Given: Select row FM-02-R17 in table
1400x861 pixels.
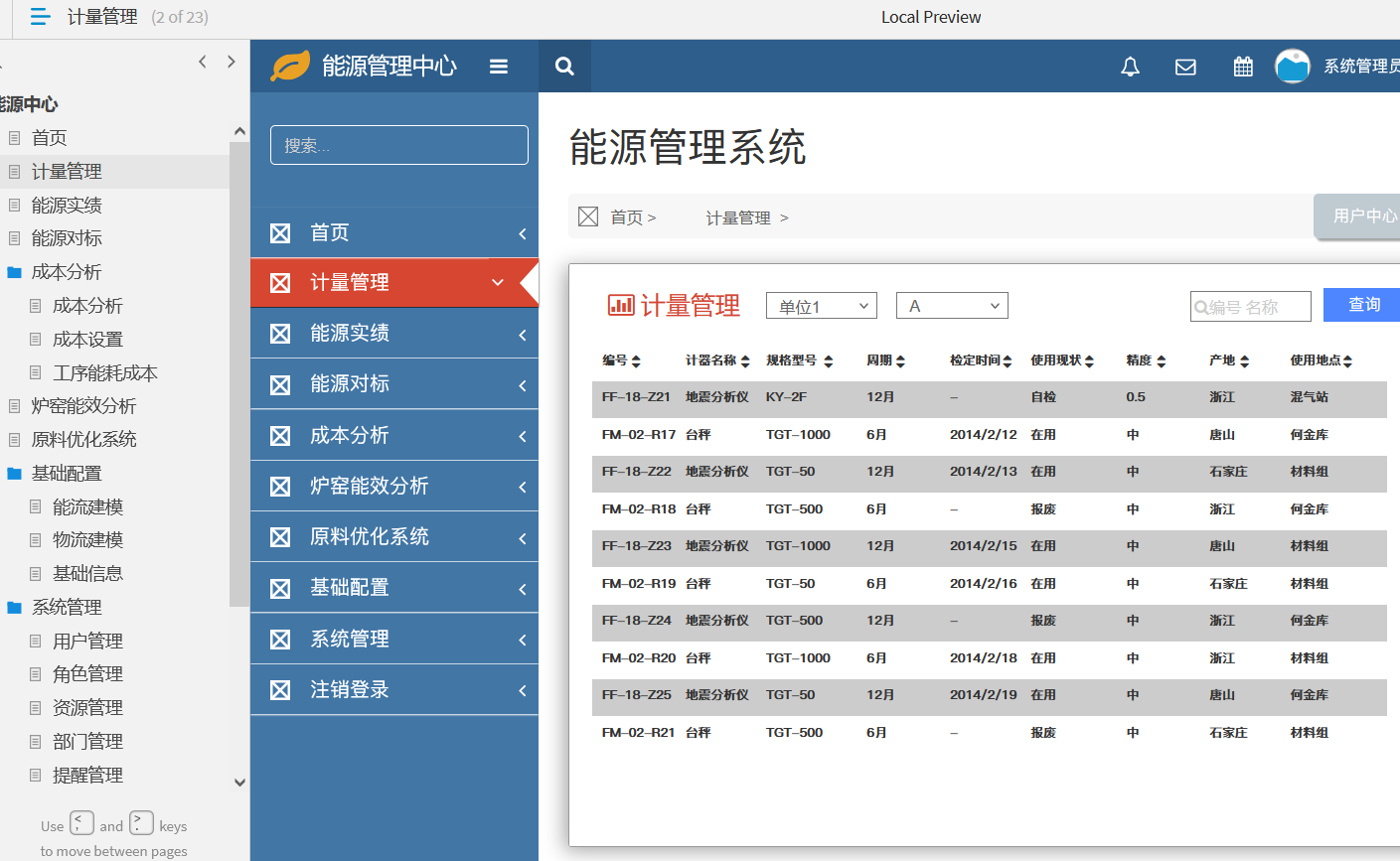Looking at the screenshot, I should (x=990, y=435).
